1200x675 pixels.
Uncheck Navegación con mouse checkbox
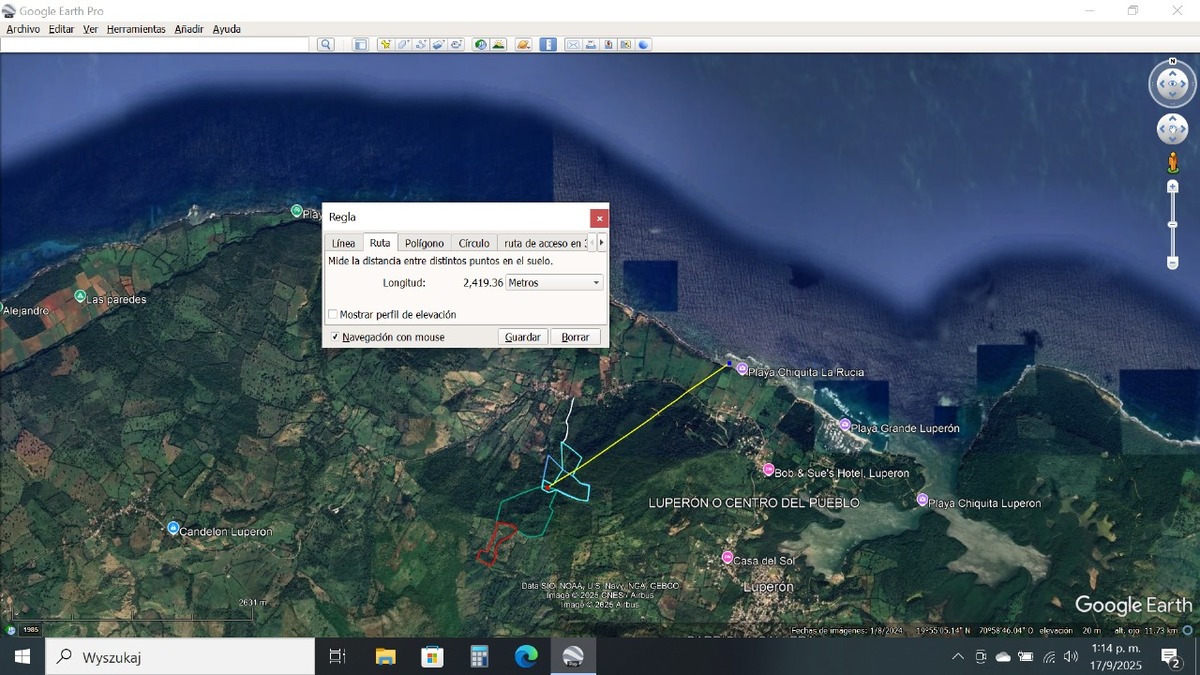coord(335,337)
